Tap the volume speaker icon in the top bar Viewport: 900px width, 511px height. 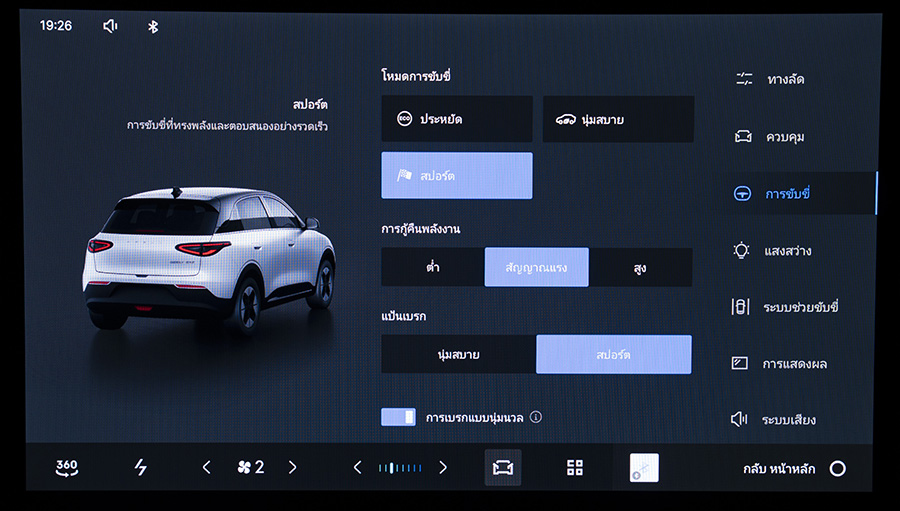point(110,26)
